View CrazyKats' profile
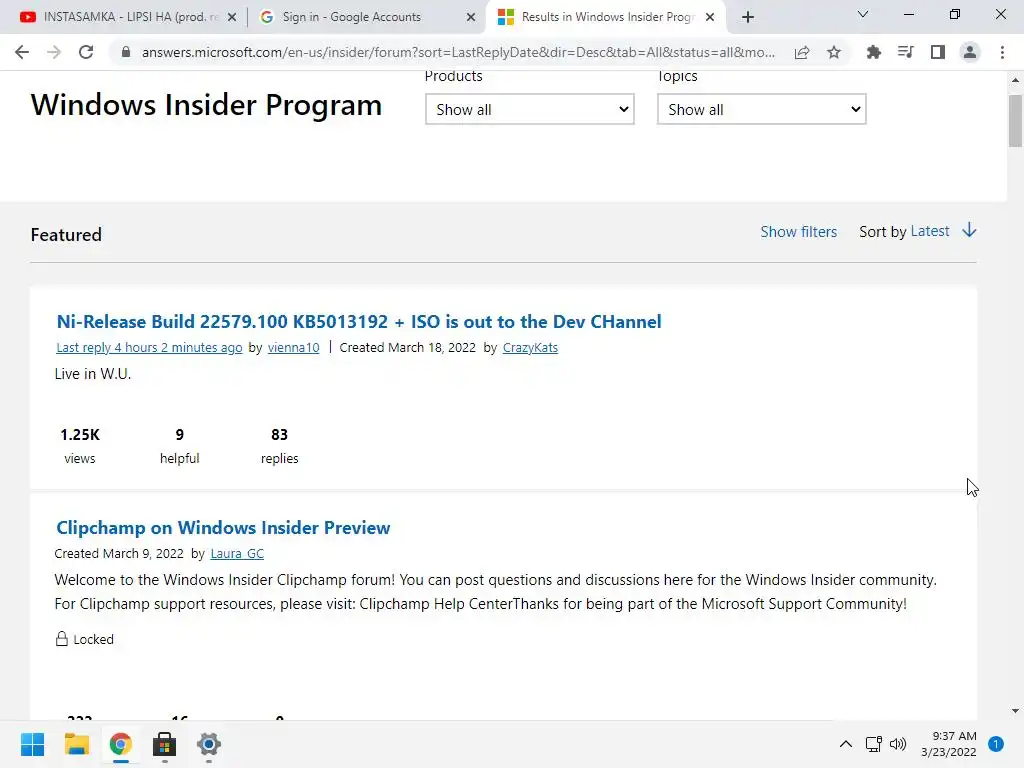 coord(530,347)
